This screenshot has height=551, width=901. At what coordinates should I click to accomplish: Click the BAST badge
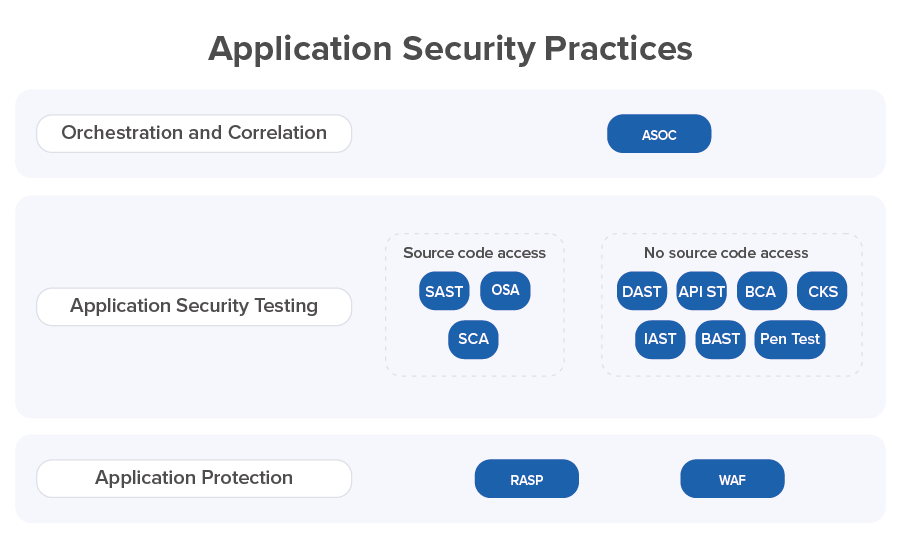pos(721,340)
